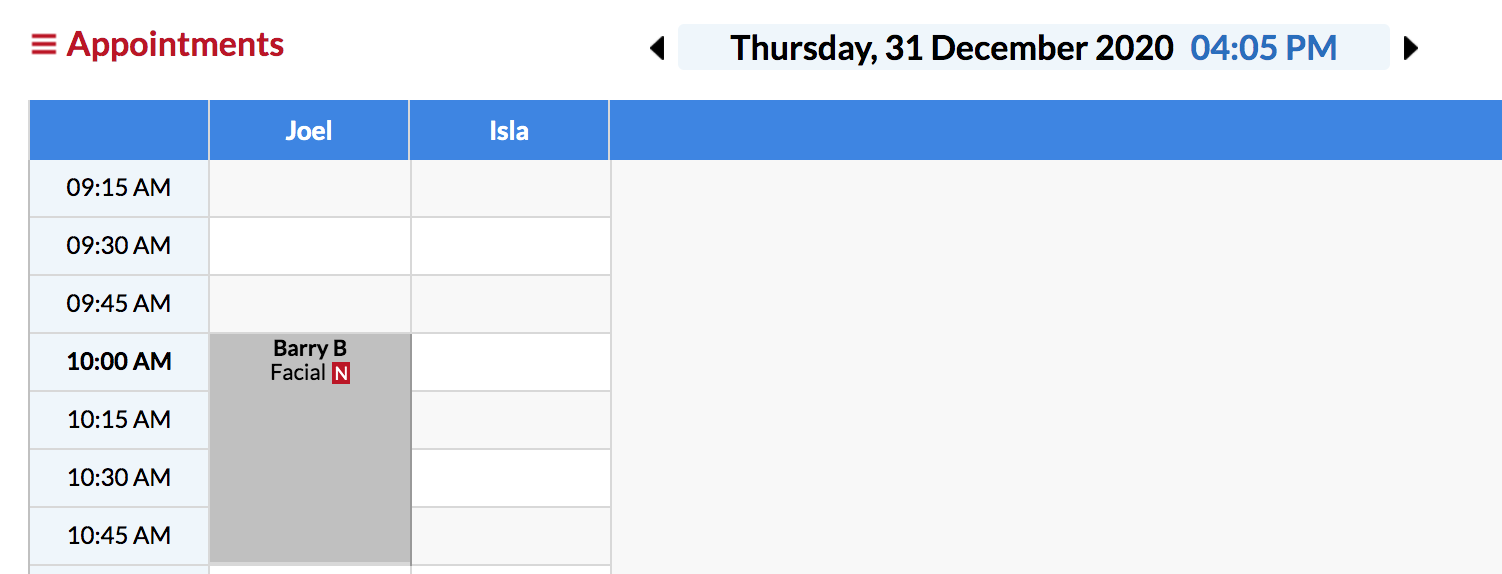Select the 10:00 AM time label

pyautogui.click(x=119, y=362)
